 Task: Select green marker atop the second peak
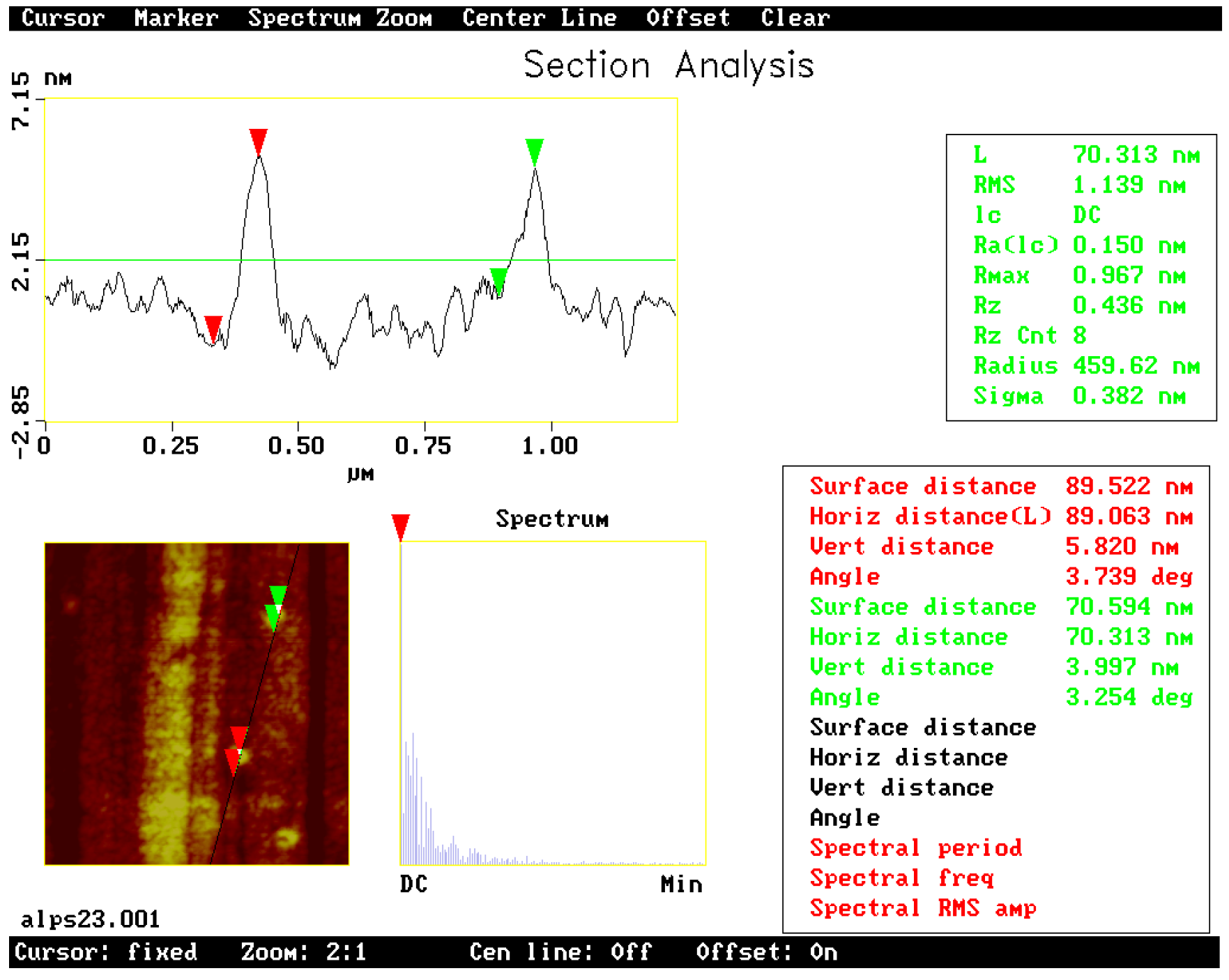(x=535, y=151)
